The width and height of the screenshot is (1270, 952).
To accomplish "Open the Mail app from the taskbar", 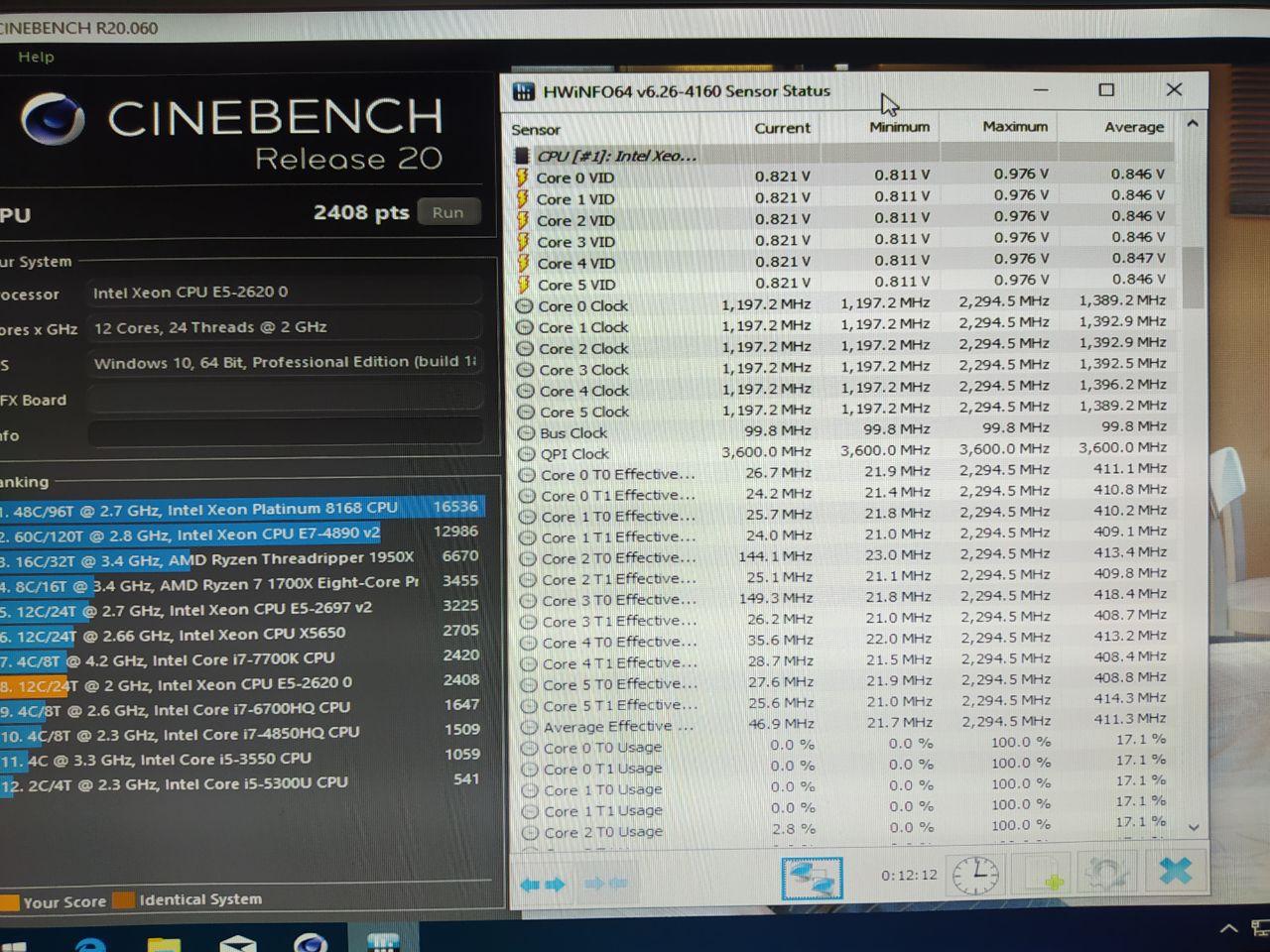I will (x=238, y=942).
